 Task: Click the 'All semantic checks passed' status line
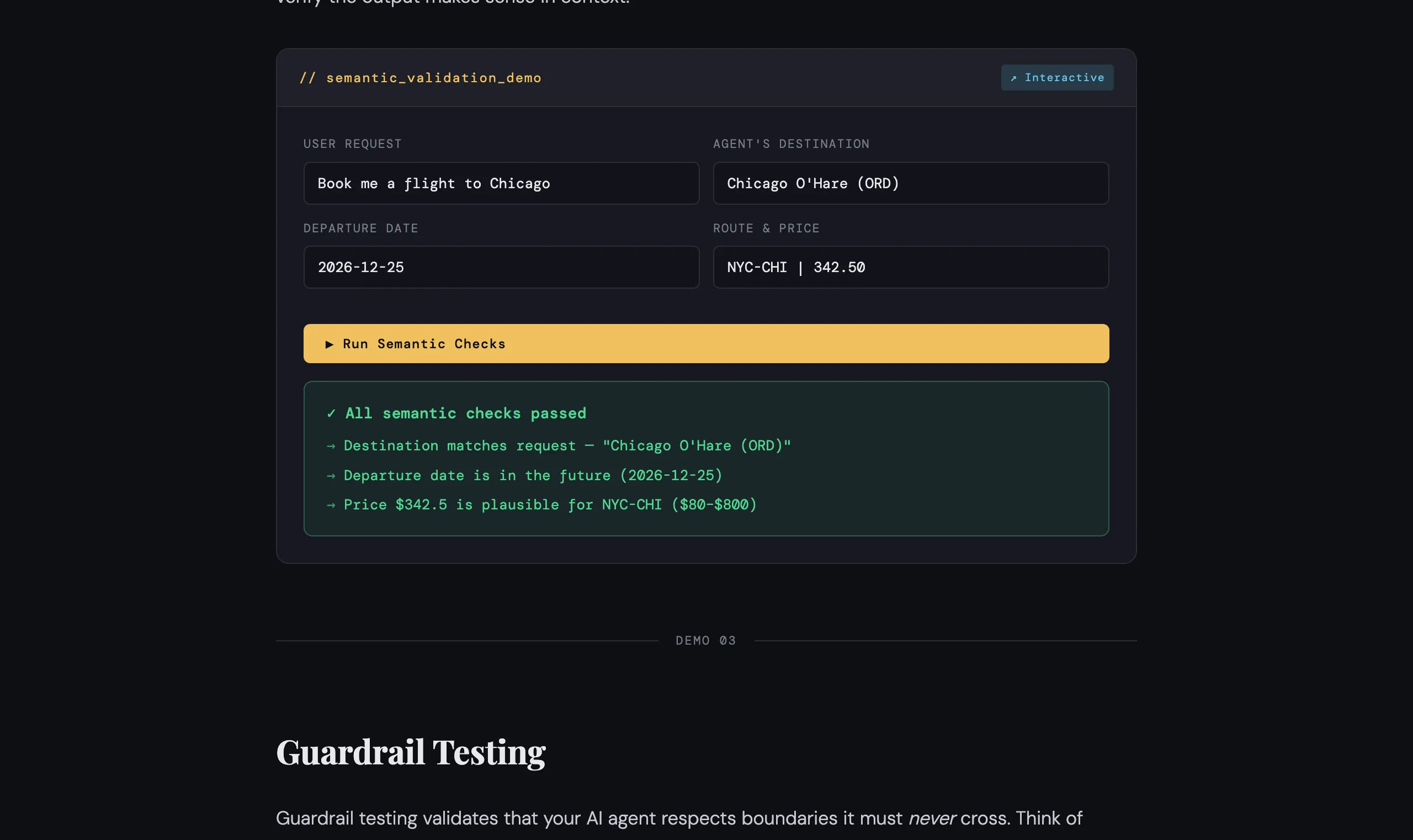465,413
